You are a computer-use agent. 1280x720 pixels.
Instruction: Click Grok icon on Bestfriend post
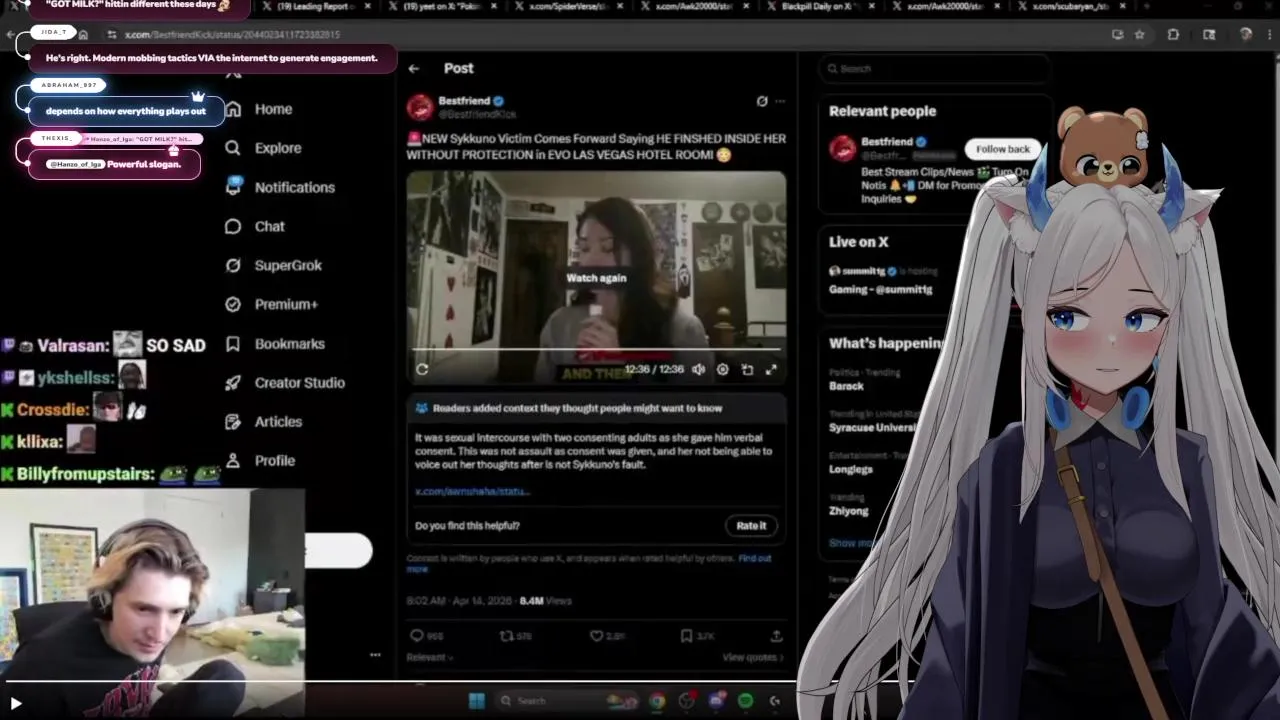click(x=762, y=101)
